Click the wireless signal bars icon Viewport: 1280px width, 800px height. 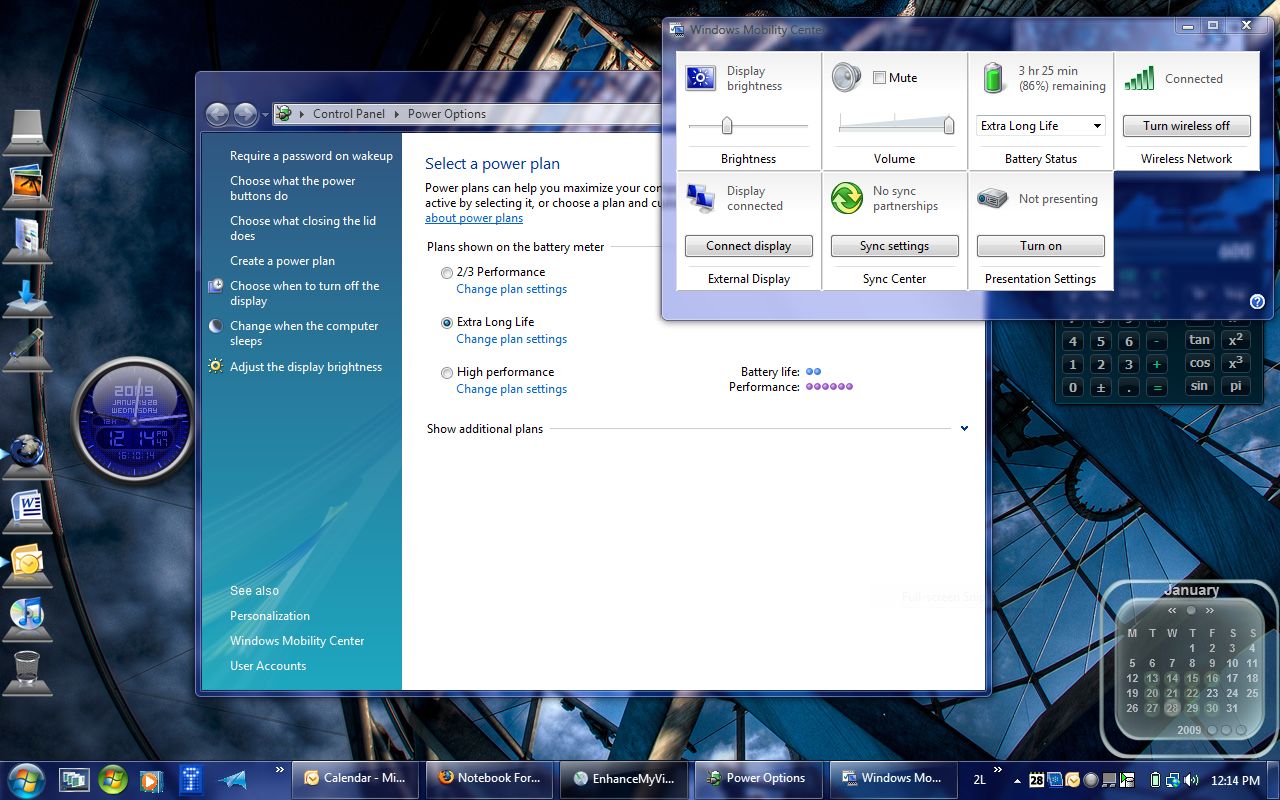tap(1139, 78)
